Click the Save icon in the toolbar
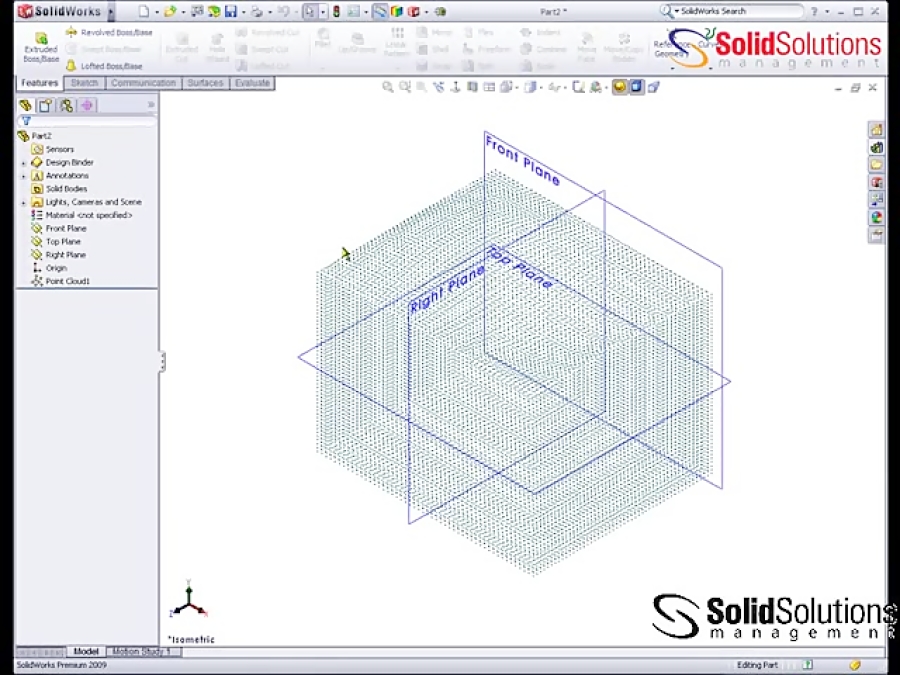This screenshot has height=675, width=900. pyautogui.click(x=230, y=11)
